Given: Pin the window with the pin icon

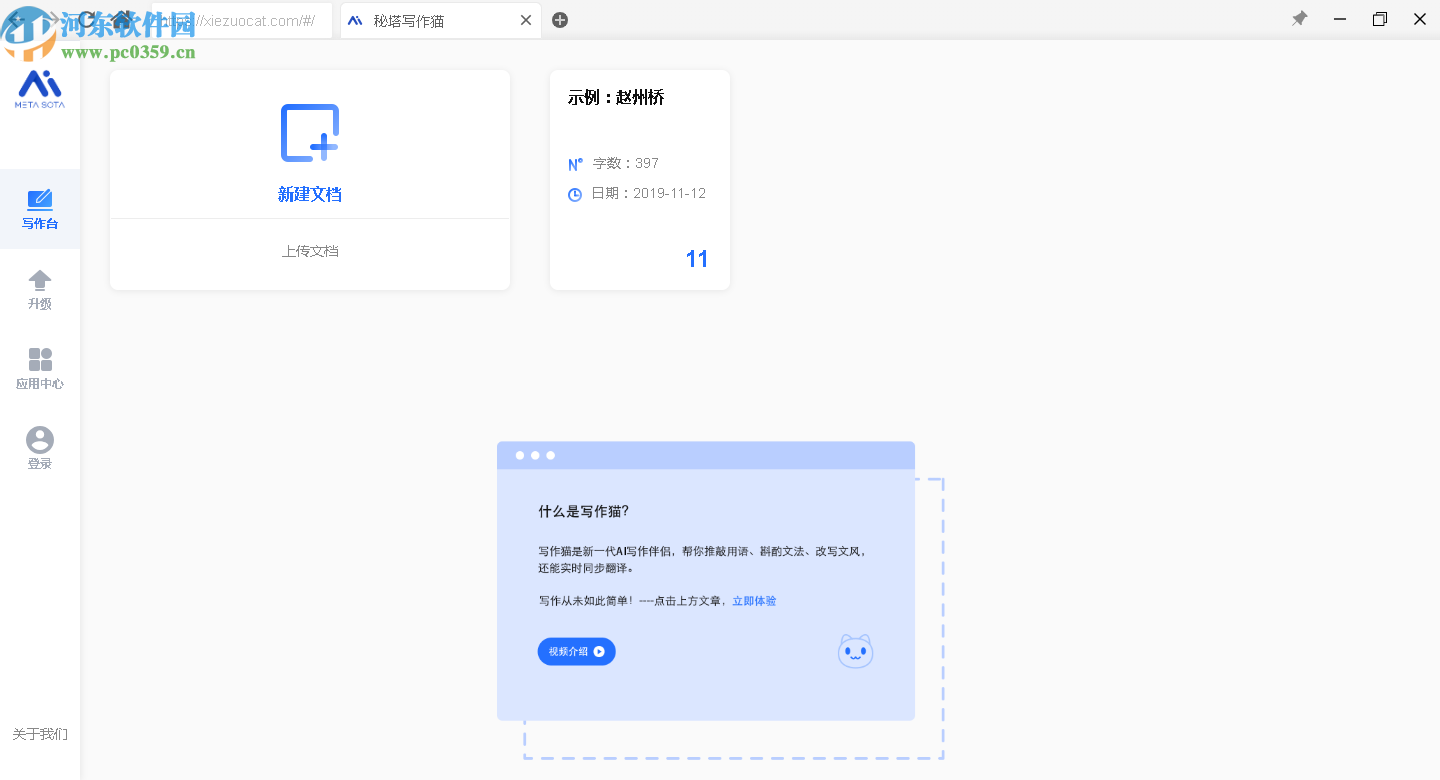Looking at the screenshot, I should click(x=1299, y=19).
